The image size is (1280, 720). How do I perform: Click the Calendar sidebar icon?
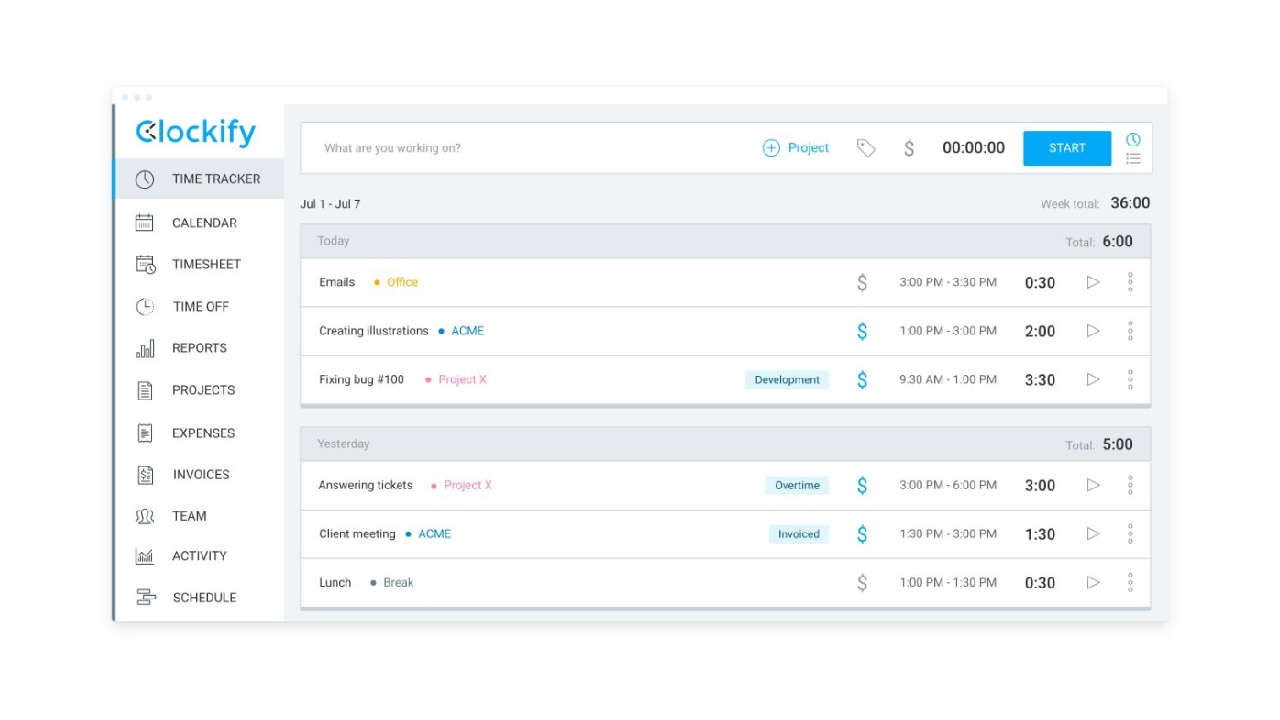[x=145, y=223]
